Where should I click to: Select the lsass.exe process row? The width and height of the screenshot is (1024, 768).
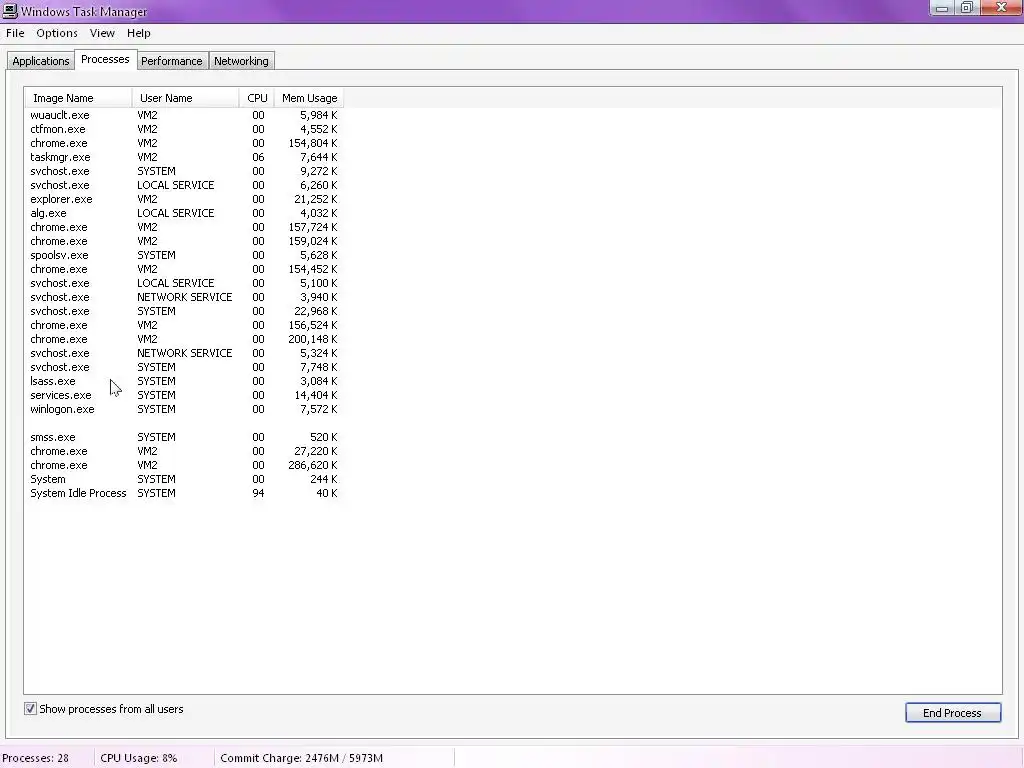[x=184, y=381]
